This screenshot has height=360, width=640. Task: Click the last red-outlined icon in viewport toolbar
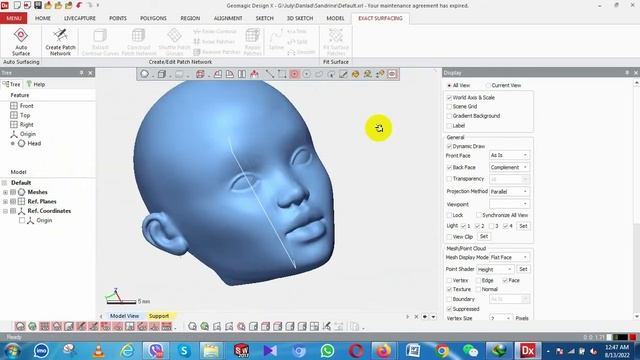[392, 74]
